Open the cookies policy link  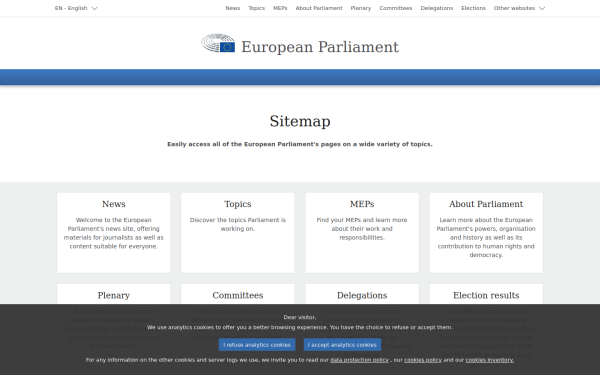[x=423, y=360]
